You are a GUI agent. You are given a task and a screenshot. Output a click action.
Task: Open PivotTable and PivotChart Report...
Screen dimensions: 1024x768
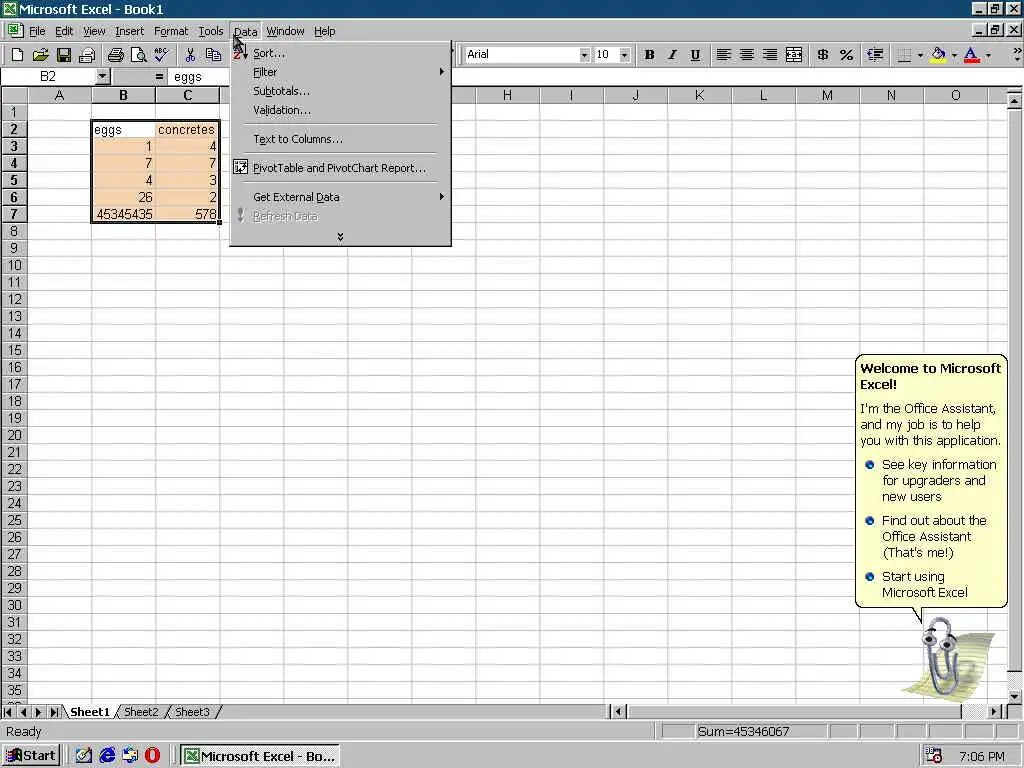coord(340,168)
